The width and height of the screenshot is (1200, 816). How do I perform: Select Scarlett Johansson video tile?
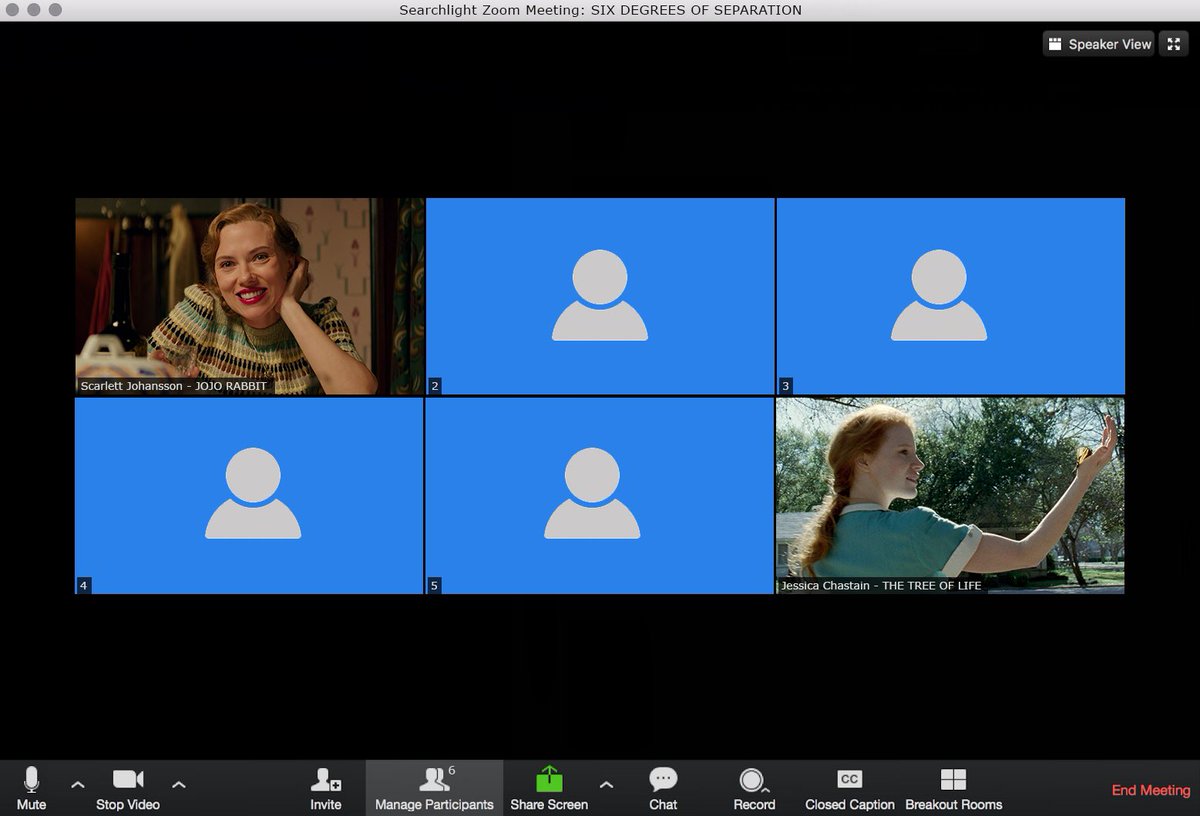pyautogui.click(x=250, y=296)
